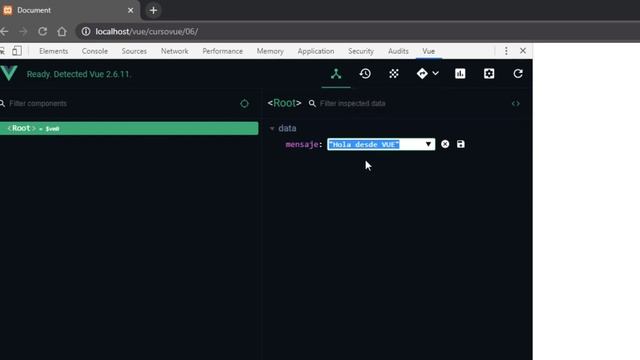Viewport: 640px width, 360px height.
Task: Go forward in the browser
Action: 23,31
